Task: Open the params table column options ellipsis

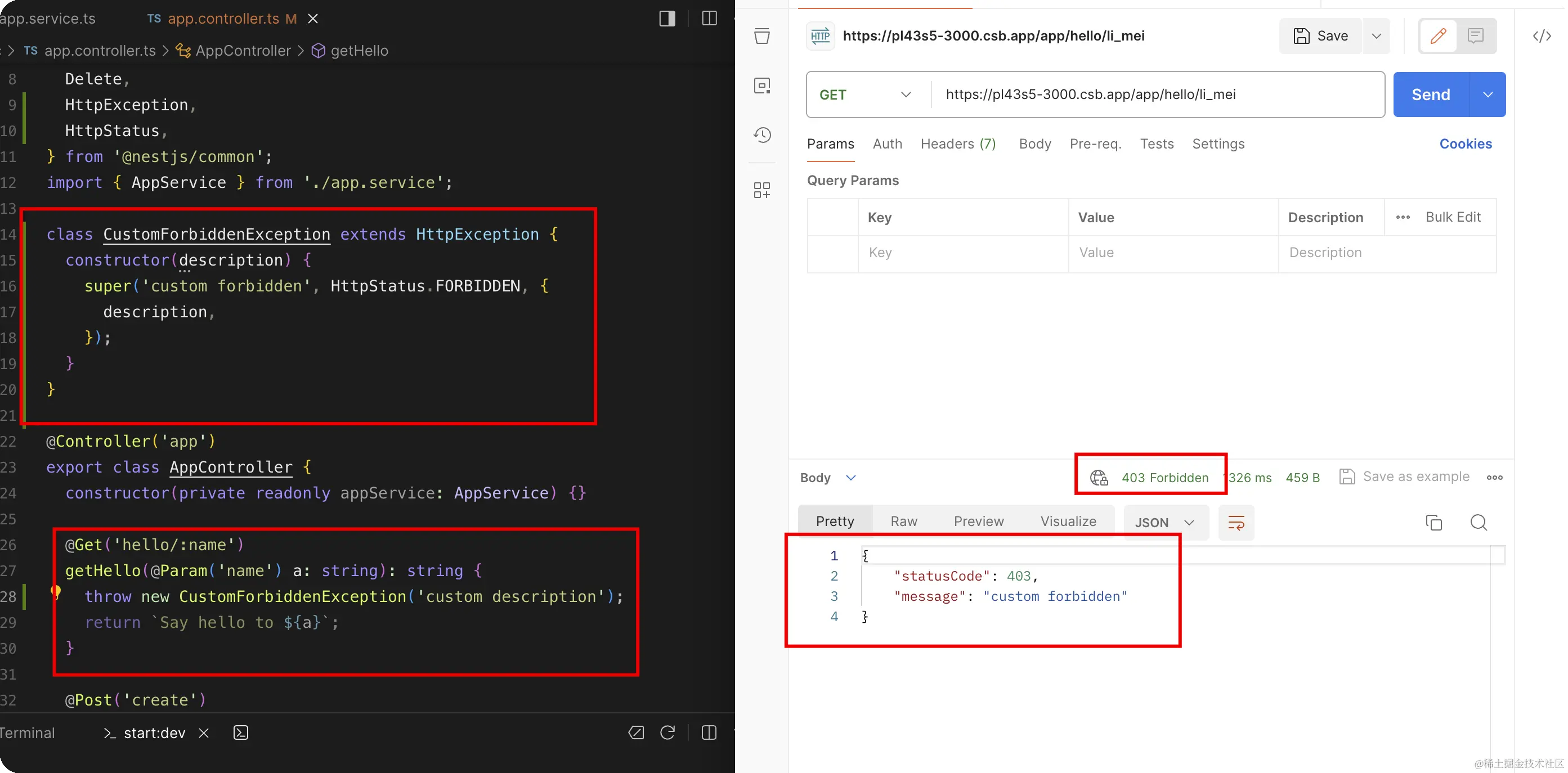Action: [1403, 217]
